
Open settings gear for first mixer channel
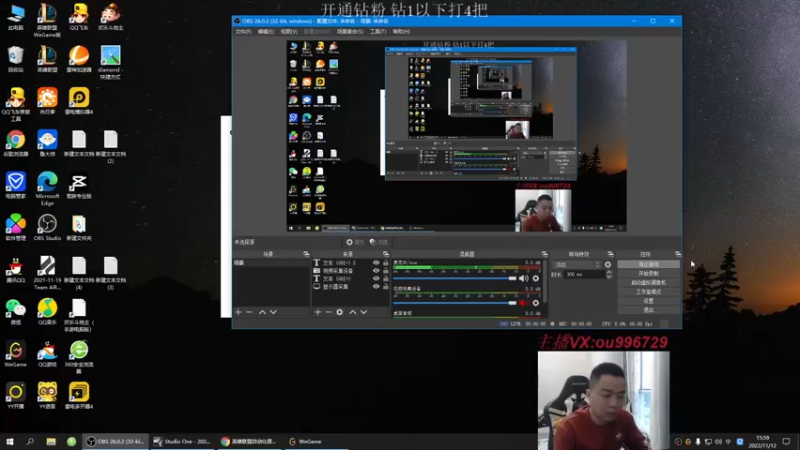tap(536, 278)
